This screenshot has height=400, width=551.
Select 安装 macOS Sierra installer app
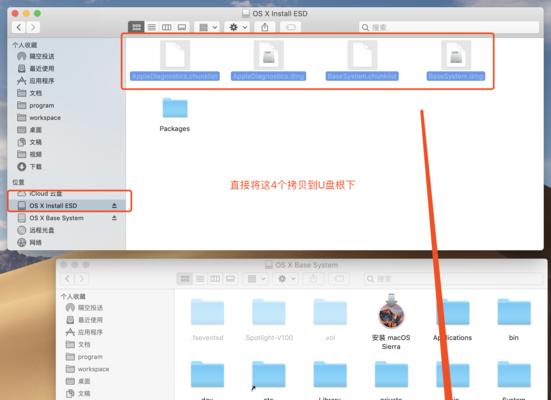pos(391,322)
